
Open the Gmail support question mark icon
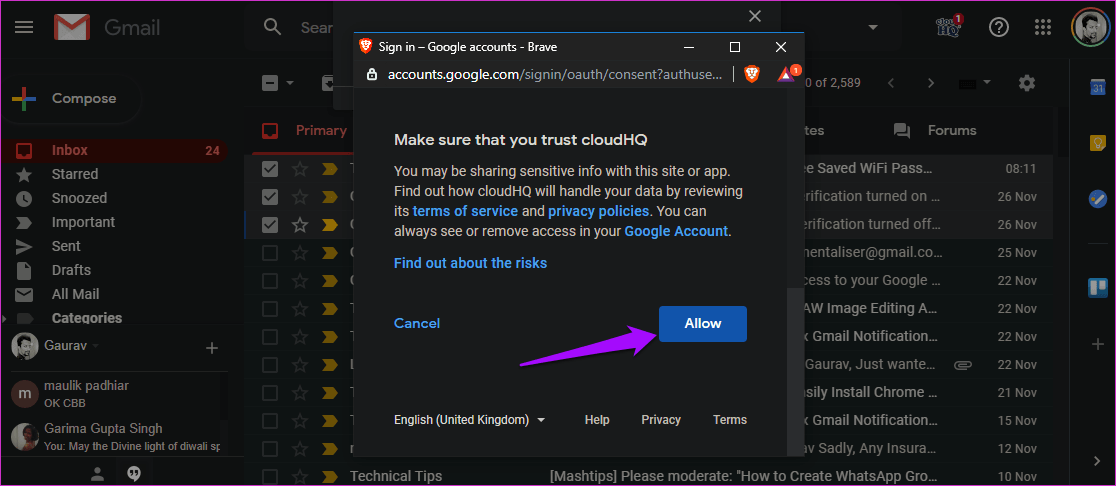(999, 27)
